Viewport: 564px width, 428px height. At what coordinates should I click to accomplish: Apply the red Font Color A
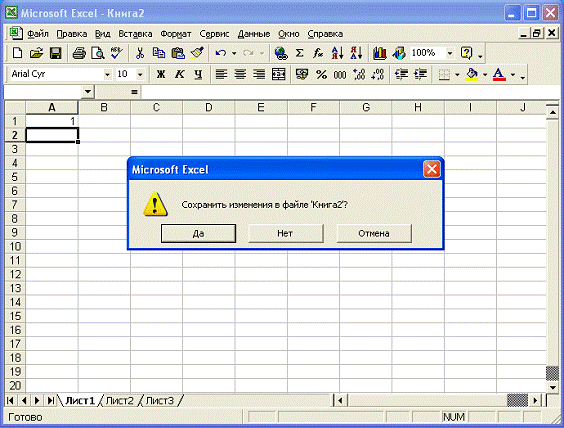pyautogui.click(x=499, y=74)
